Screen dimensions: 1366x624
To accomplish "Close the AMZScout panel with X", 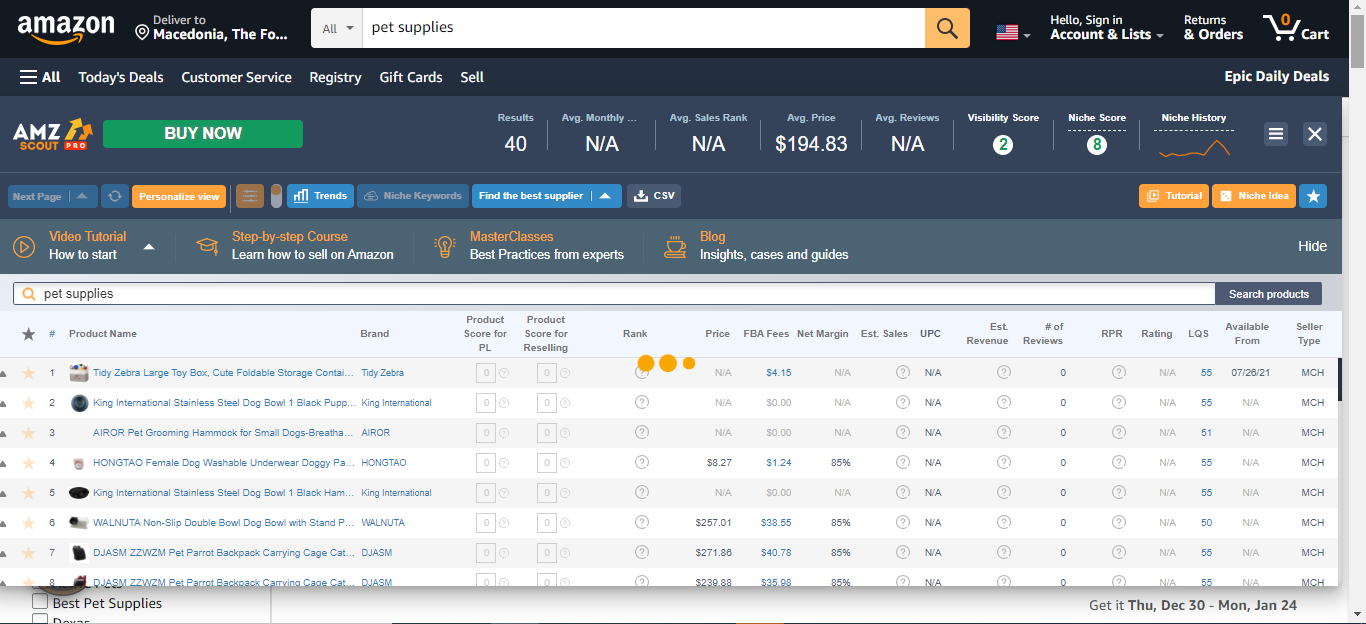I will pyautogui.click(x=1315, y=134).
